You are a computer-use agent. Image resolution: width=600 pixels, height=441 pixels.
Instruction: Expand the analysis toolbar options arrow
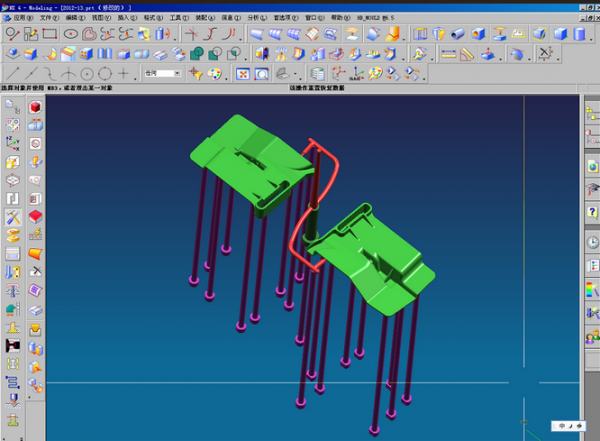tap(501, 59)
